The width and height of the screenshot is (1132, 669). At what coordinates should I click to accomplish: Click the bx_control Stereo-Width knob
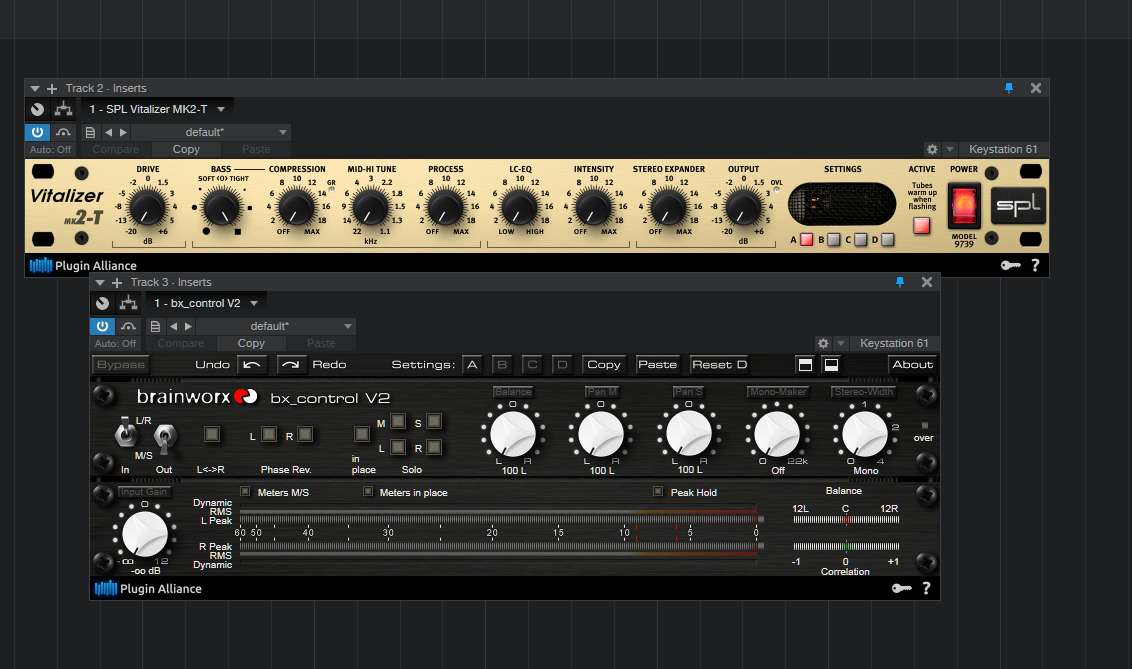coord(865,434)
